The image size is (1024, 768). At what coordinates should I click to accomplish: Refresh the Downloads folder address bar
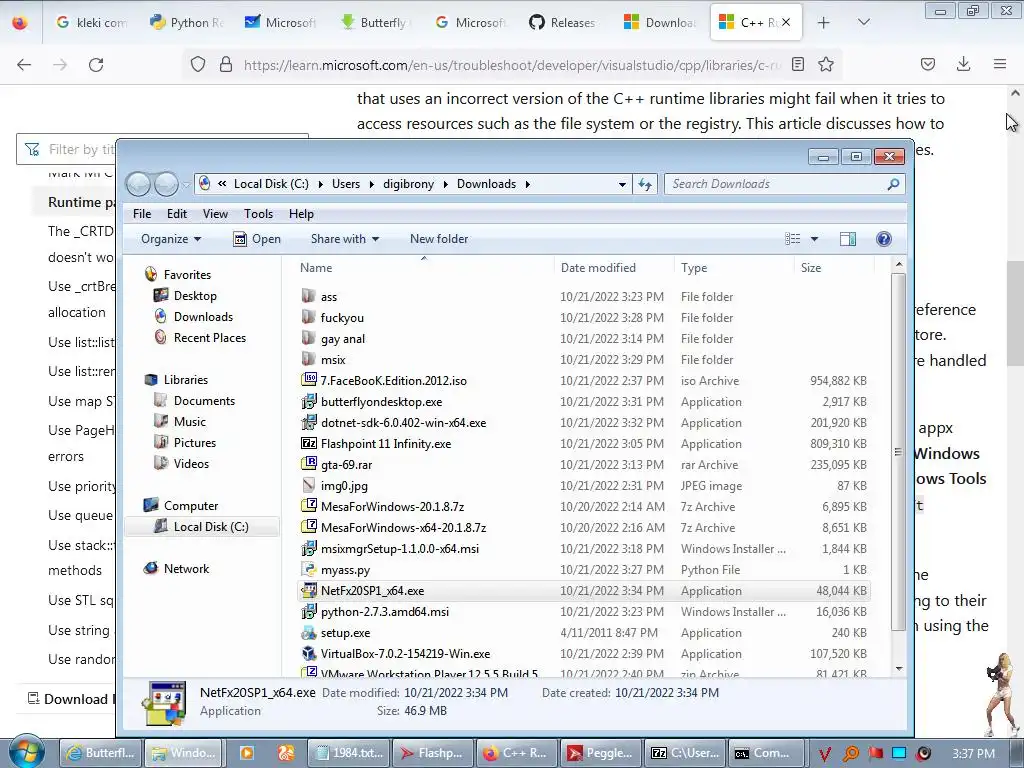645,184
